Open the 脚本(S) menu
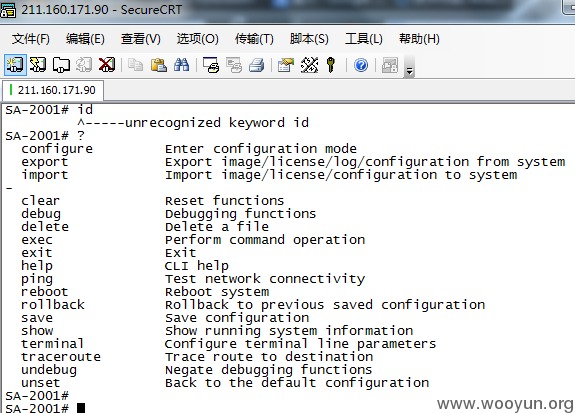The width and height of the screenshot is (575, 413). pyautogui.click(x=309, y=39)
